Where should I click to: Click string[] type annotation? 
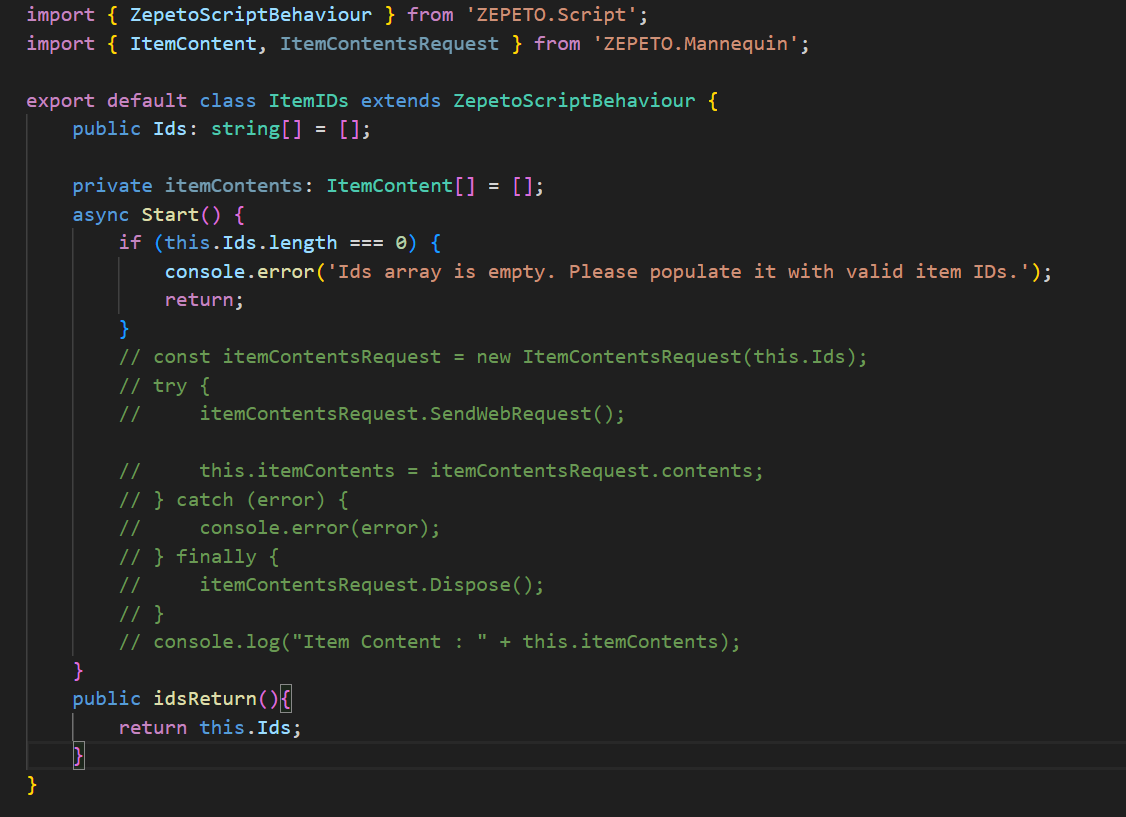click(256, 129)
